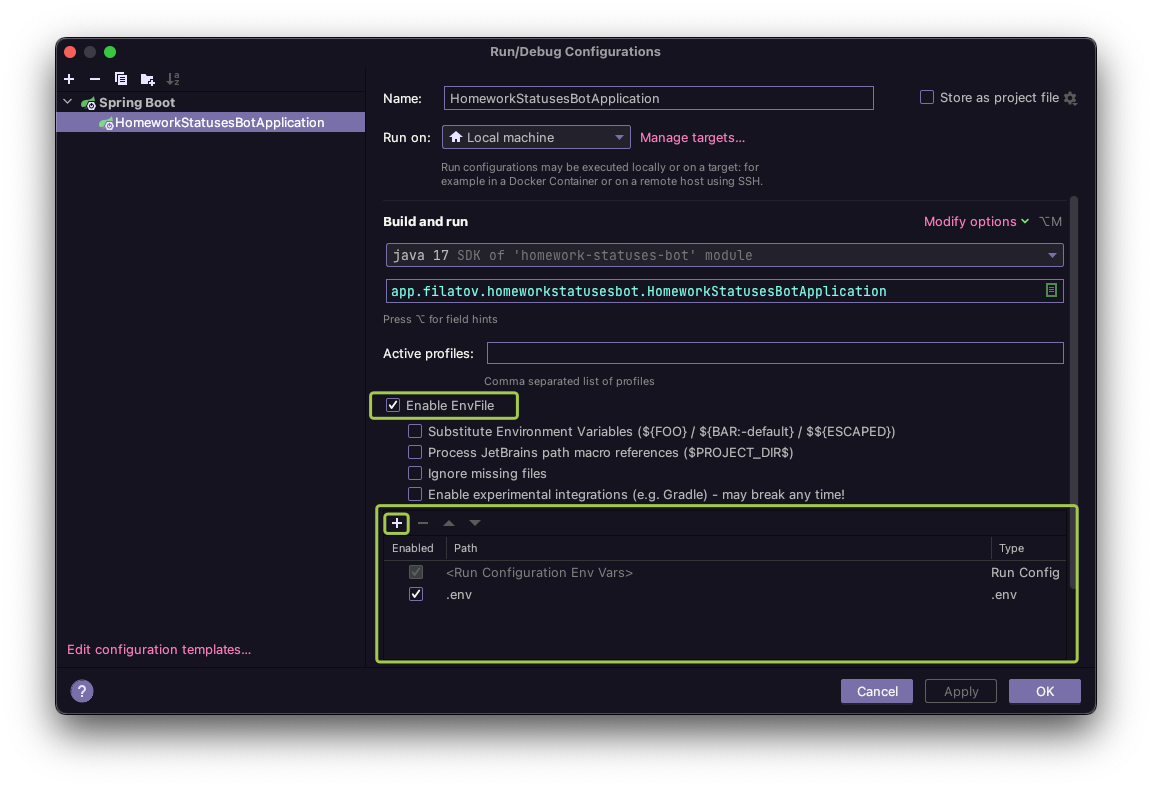Add new configuration with plus icon
This screenshot has height=788, width=1152.
[69, 79]
